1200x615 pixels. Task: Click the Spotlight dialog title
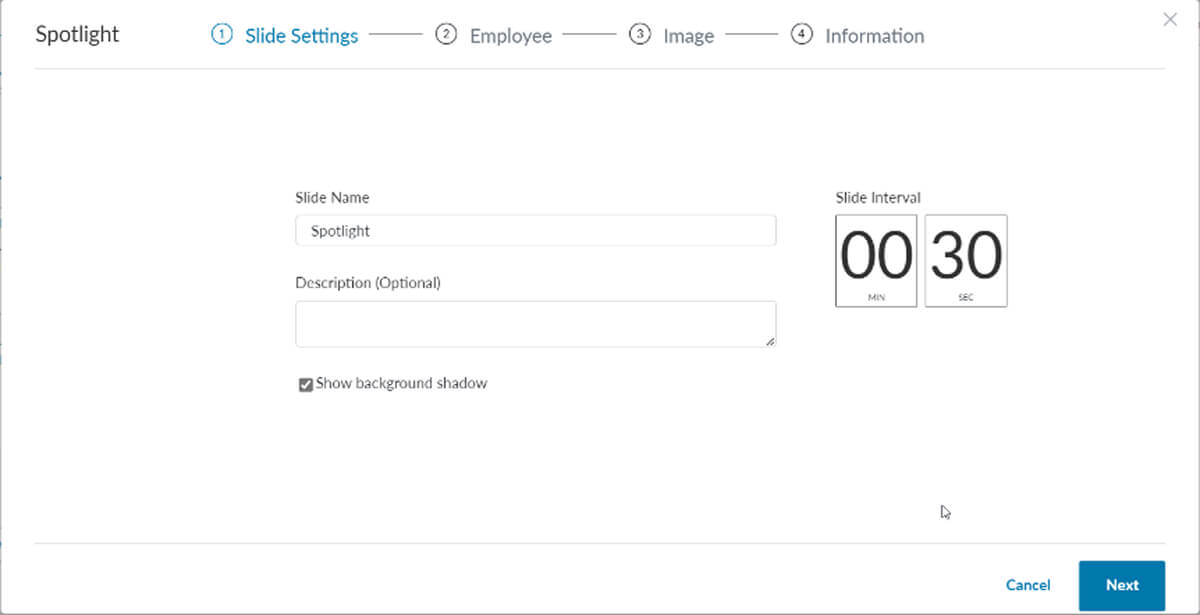pos(77,34)
